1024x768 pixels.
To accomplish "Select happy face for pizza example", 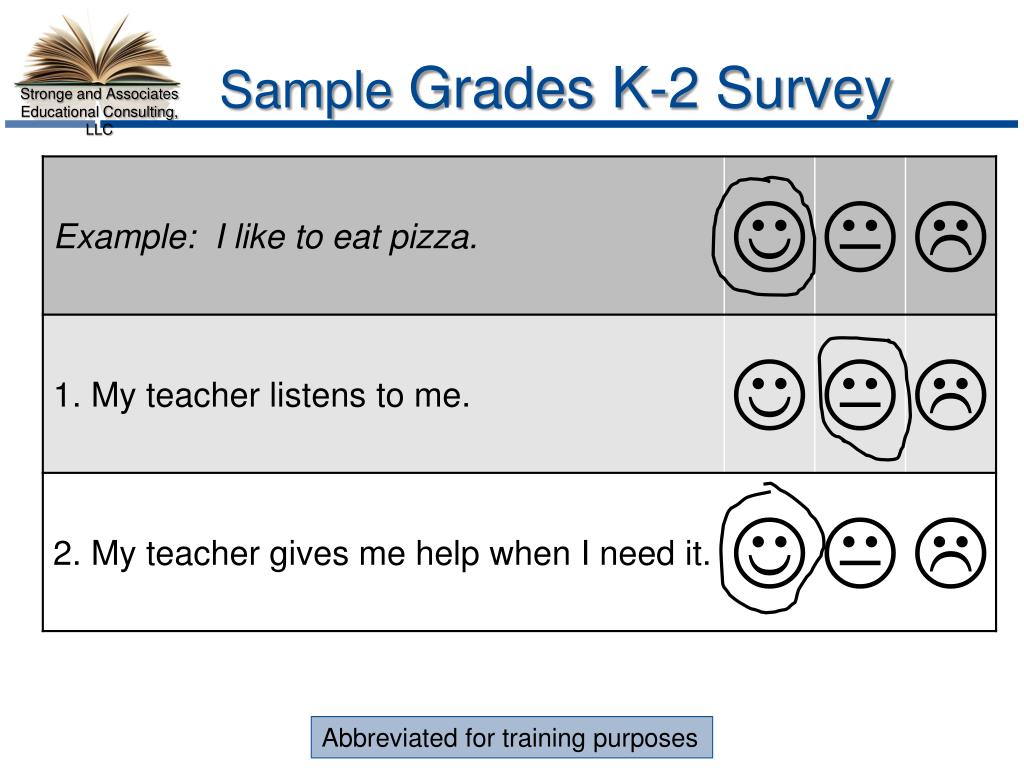I will 769,236.
